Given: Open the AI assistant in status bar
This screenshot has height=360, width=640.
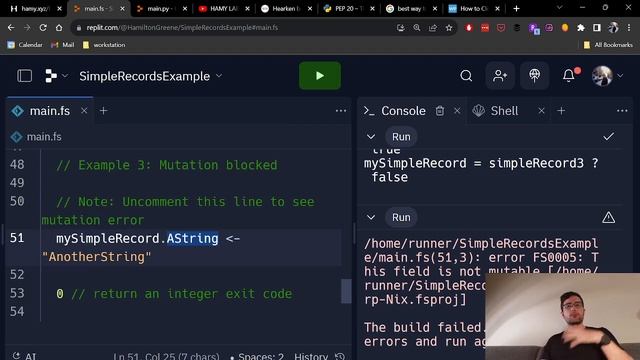Looking at the screenshot, I should pyautogui.click(x=24, y=356).
